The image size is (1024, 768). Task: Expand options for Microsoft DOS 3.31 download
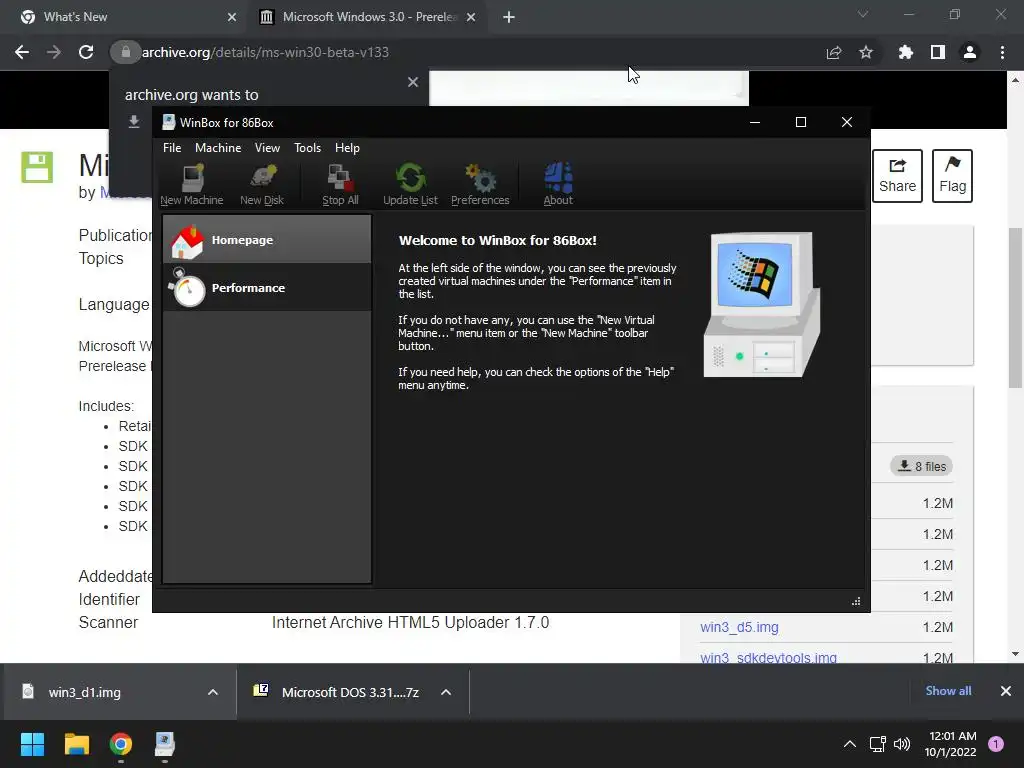pos(446,692)
